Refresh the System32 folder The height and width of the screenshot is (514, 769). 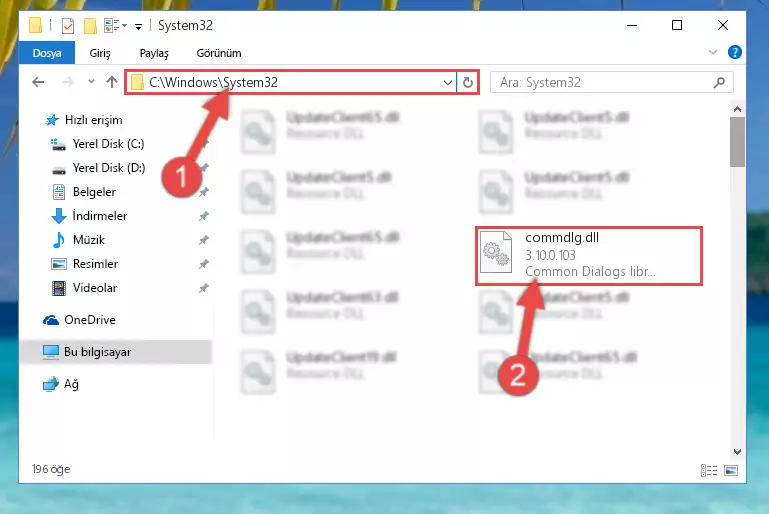pyautogui.click(x=468, y=82)
